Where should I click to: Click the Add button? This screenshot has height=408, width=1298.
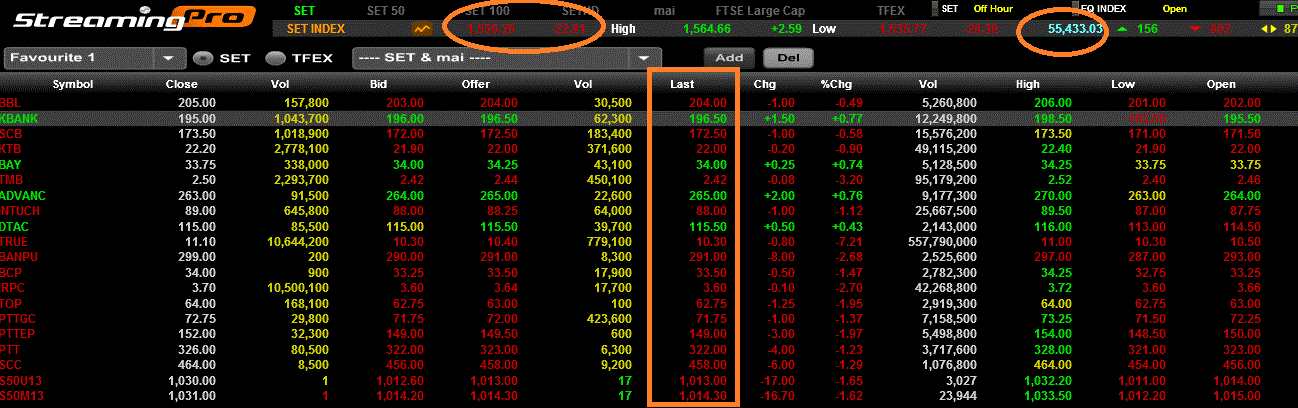729,59
